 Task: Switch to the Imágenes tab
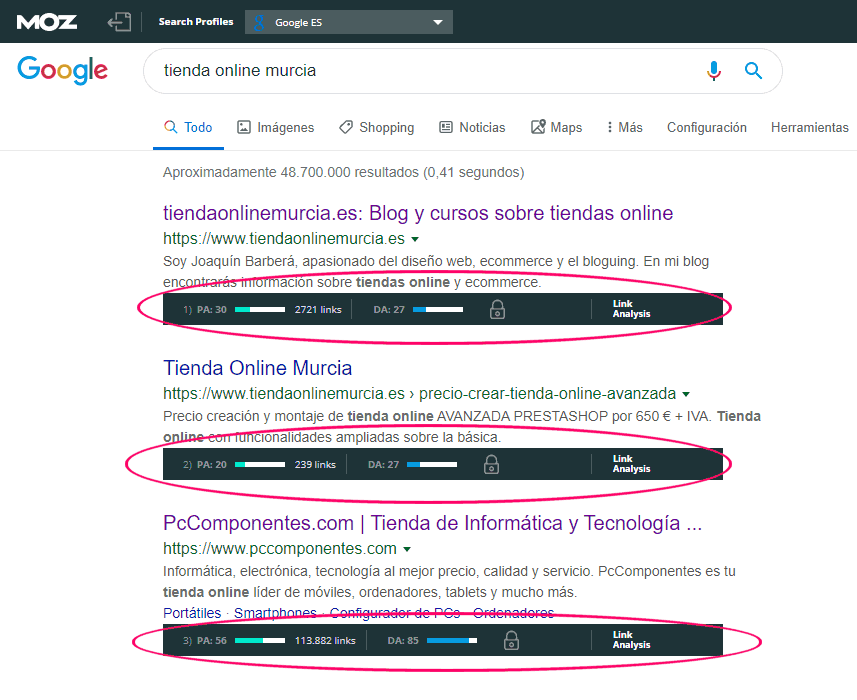point(275,127)
